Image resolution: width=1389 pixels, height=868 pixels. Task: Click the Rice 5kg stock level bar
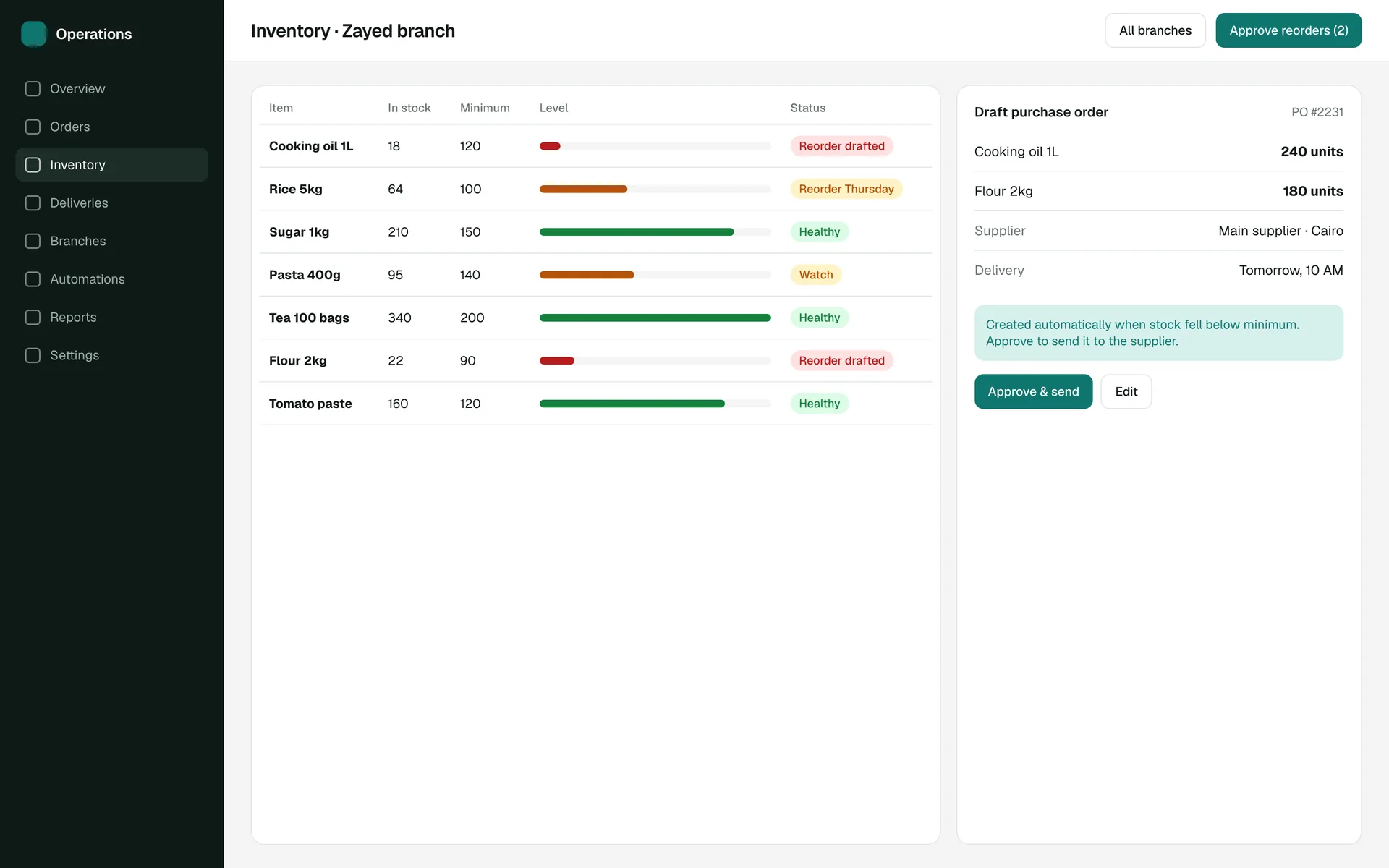(655, 189)
